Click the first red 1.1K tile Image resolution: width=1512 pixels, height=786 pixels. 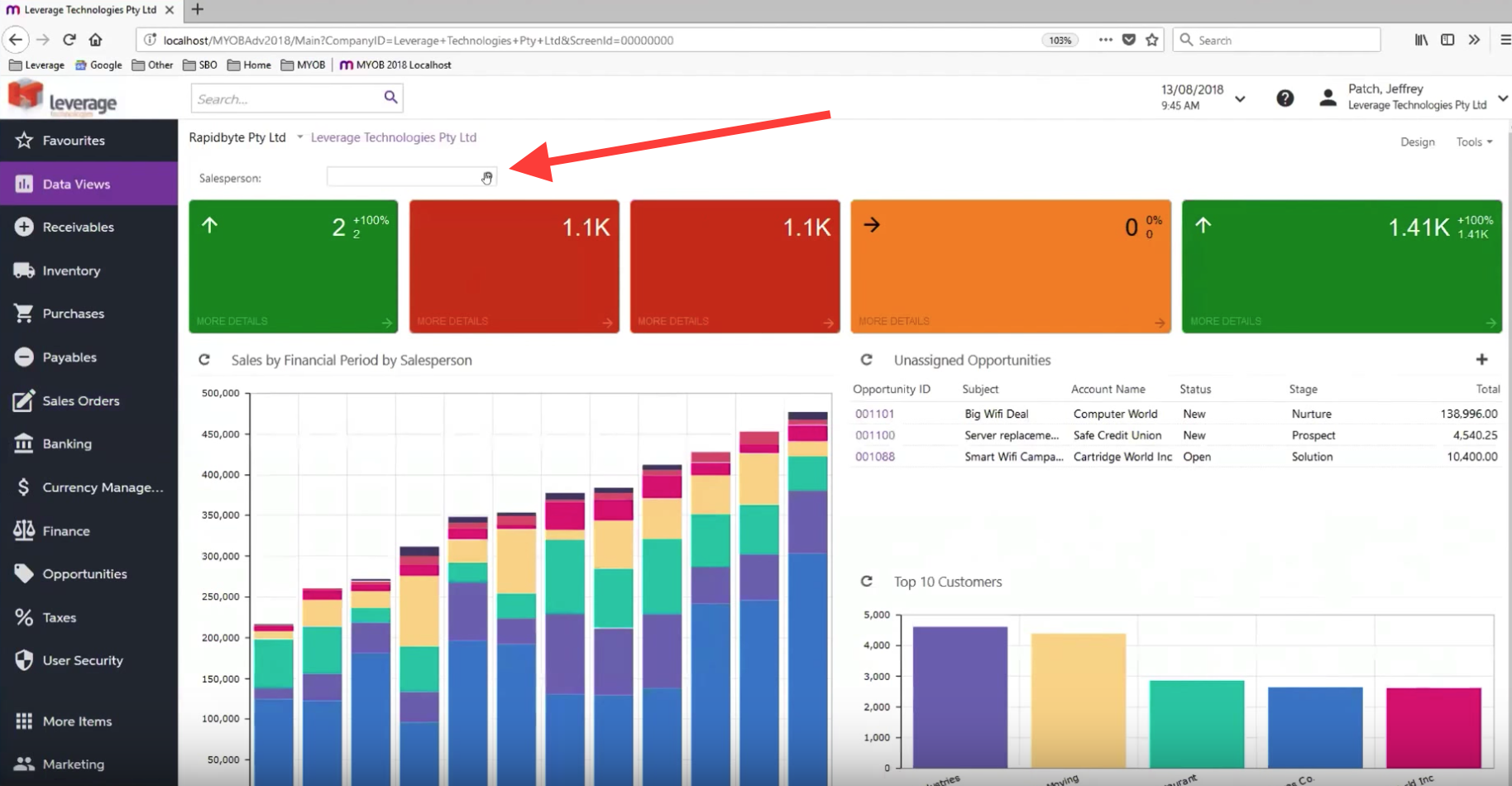(x=514, y=266)
